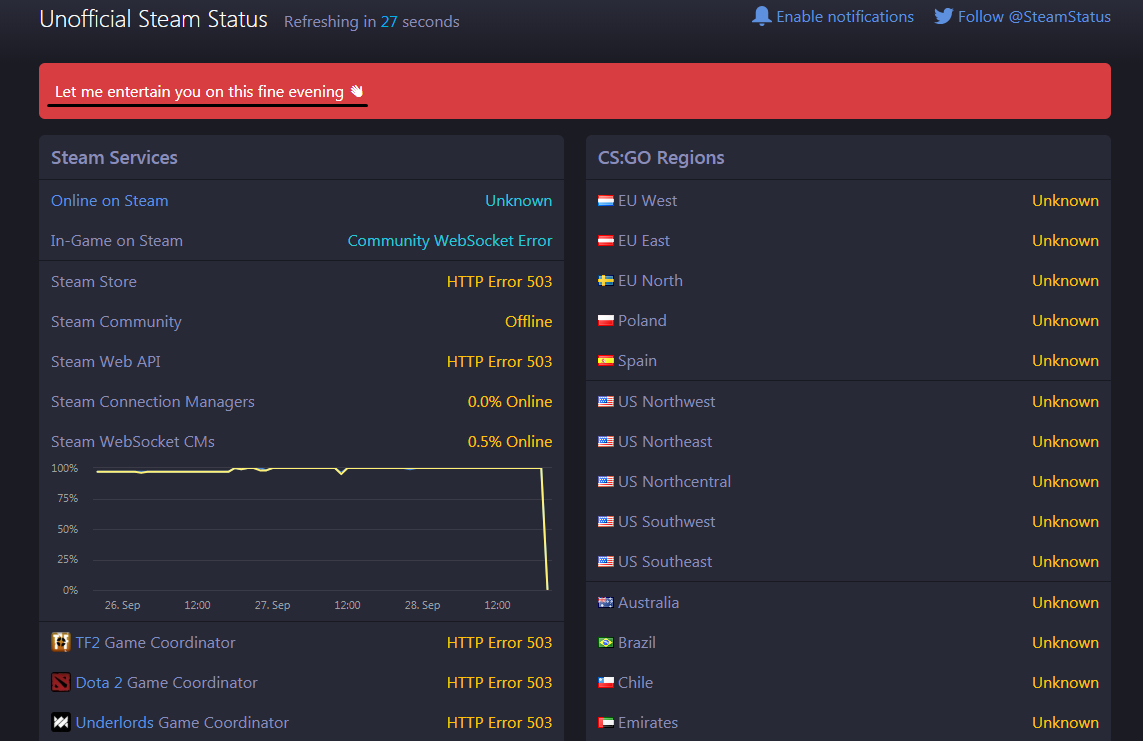Open the Enable notifications link
This screenshot has height=741, width=1143.
click(844, 16)
